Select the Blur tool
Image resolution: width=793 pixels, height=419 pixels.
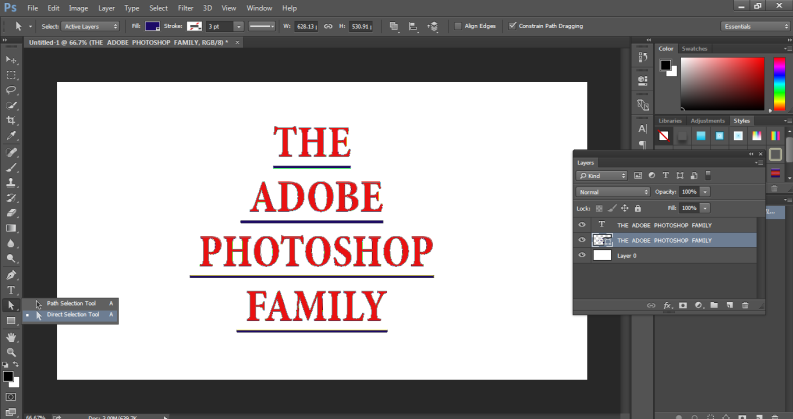tap(11, 243)
